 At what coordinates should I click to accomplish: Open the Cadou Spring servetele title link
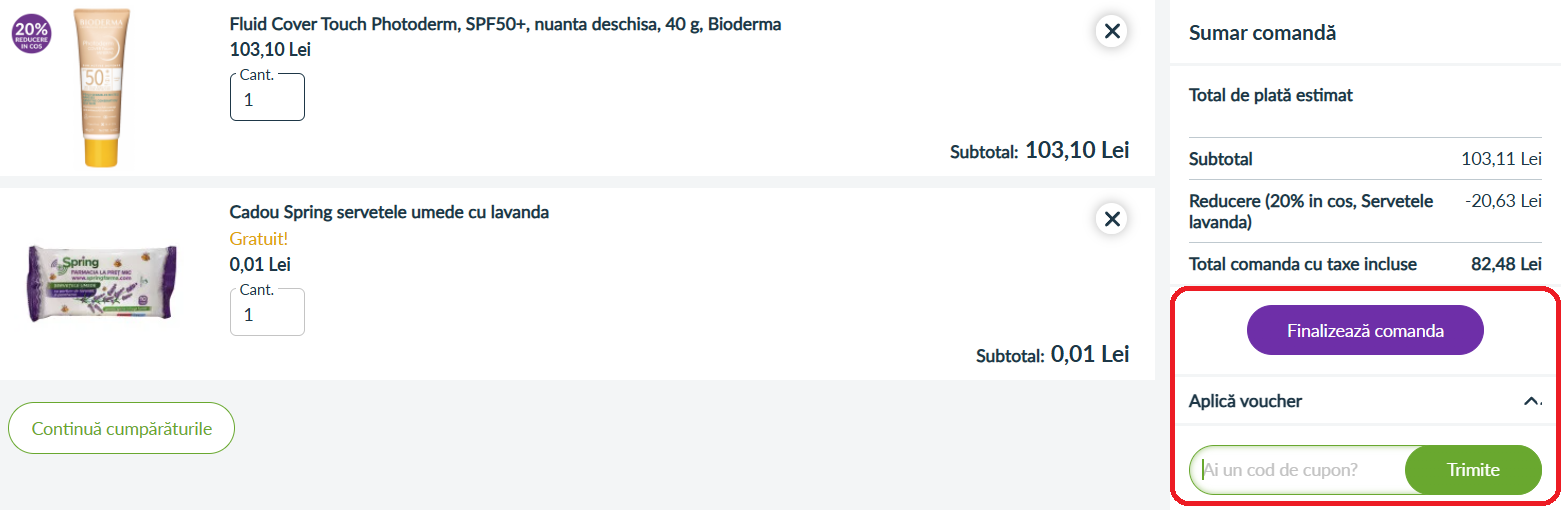(389, 212)
